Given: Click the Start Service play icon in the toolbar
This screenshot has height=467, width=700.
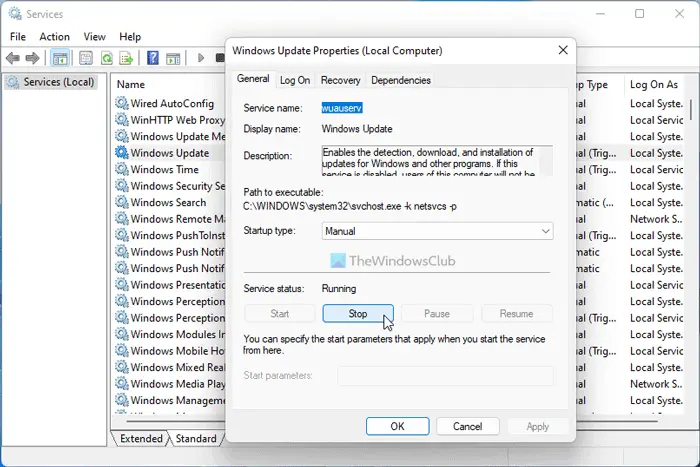Looking at the screenshot, I should pos(201,58).
